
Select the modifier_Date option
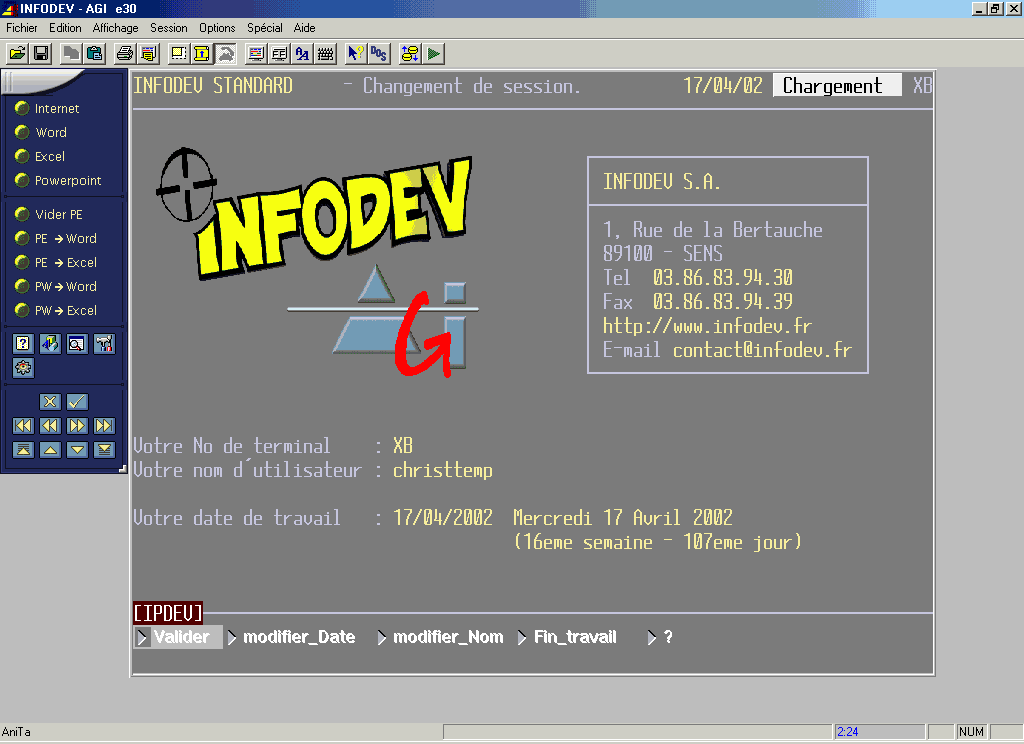click(292, 637)
